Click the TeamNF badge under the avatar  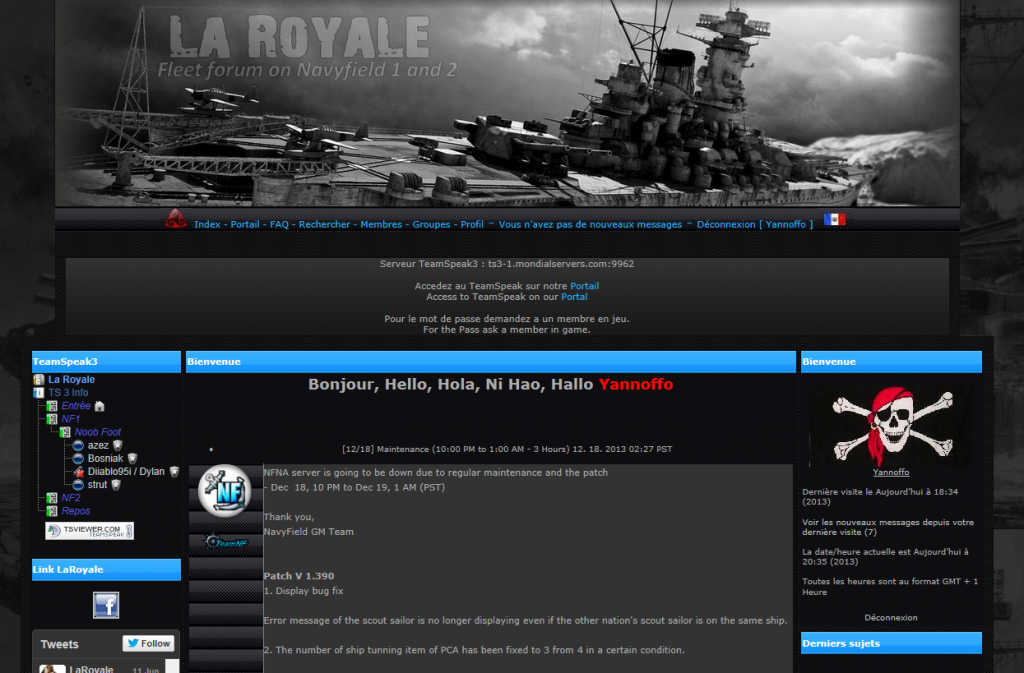click(x=226, y=542)
